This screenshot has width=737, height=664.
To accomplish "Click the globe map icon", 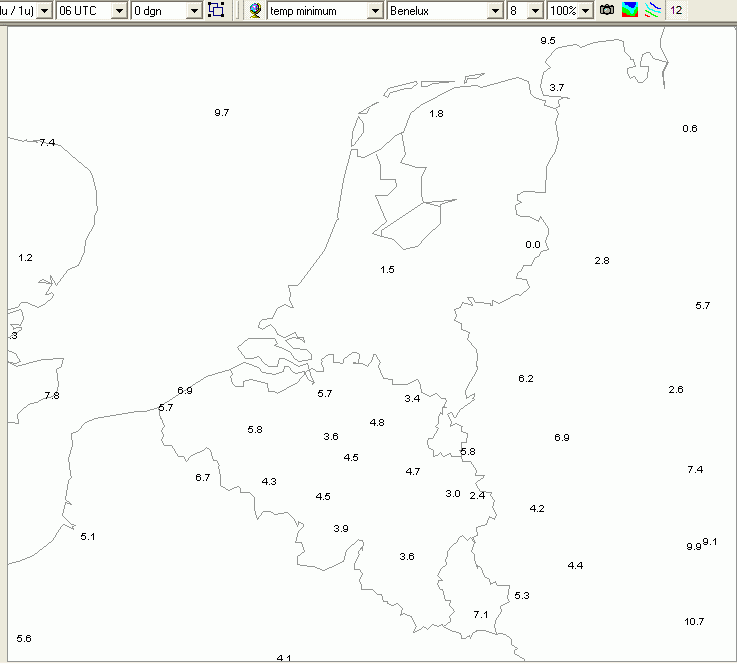I will (255, 10).
